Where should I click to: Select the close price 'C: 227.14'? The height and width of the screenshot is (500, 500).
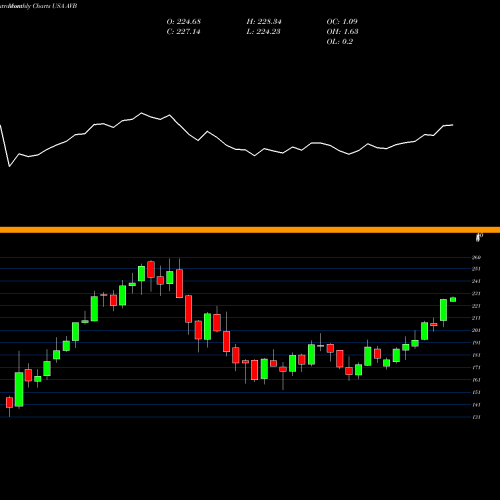pos(183,32)
